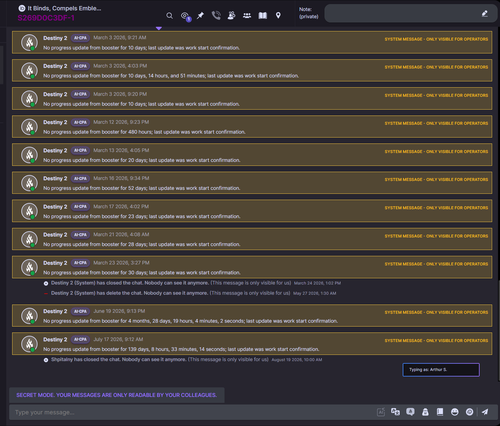Click the message about no progress for 480 hours
This screenshot has height=426, width=500.
click(144, 132)
